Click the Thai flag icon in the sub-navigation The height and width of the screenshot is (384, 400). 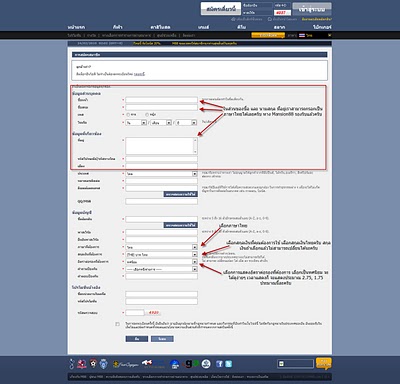click(302, 35)
